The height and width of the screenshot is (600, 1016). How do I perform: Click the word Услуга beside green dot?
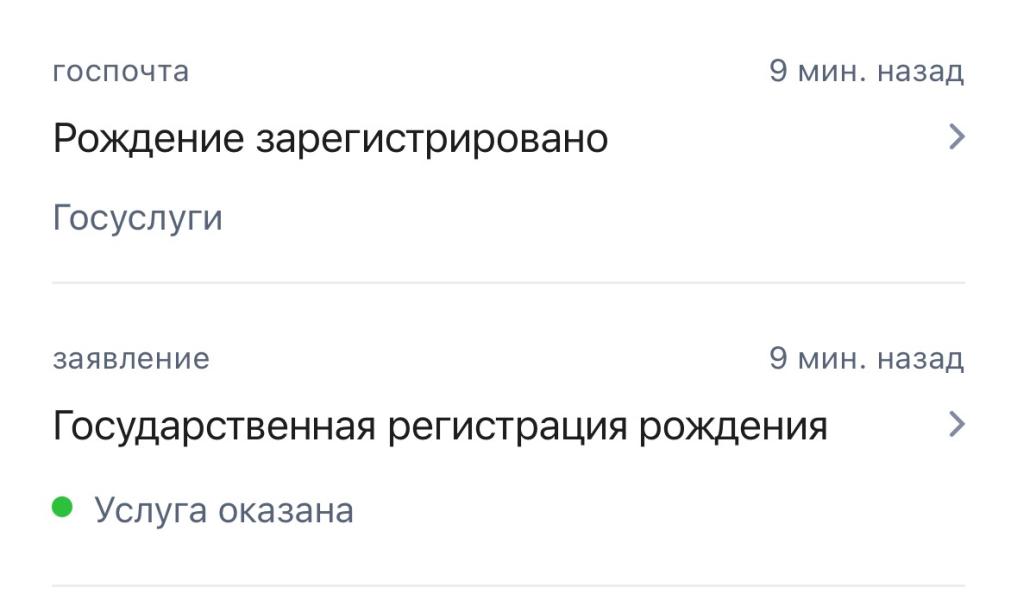[150, 510]
